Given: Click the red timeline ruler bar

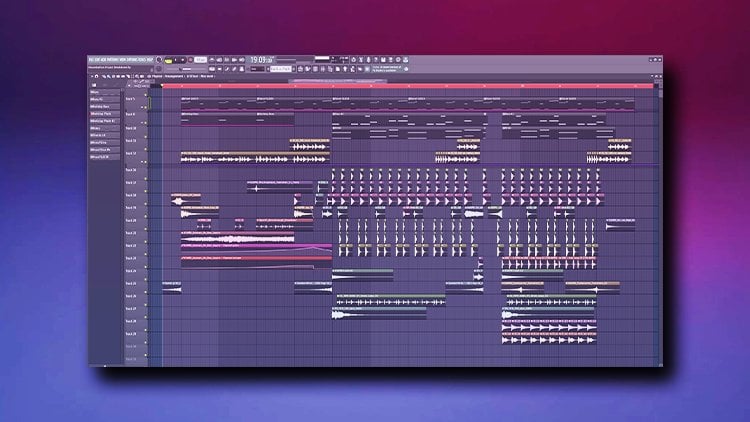Looking at the screenshot, I should [x=400, y=87].
